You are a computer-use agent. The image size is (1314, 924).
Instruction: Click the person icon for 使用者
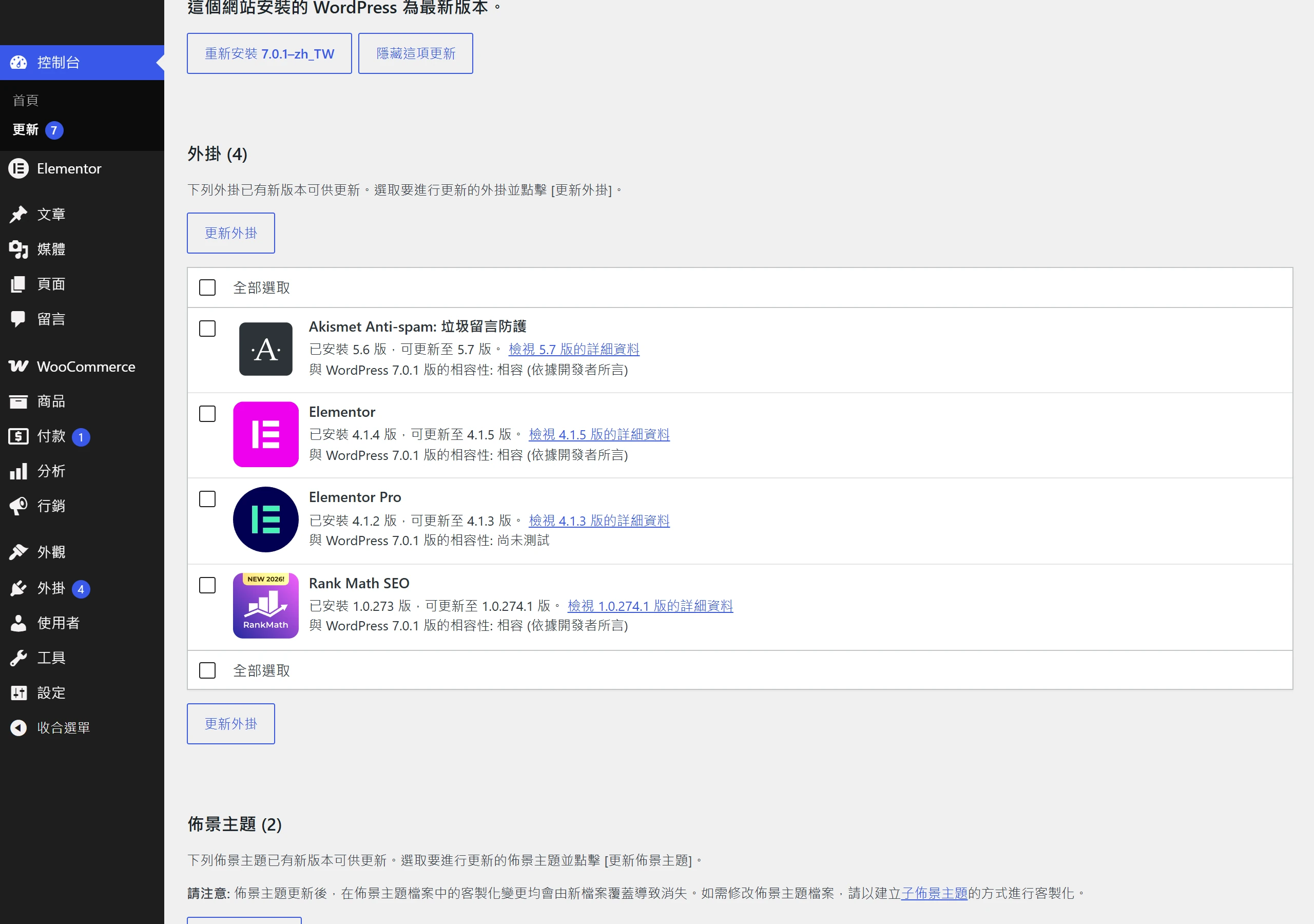click(18, 623)
